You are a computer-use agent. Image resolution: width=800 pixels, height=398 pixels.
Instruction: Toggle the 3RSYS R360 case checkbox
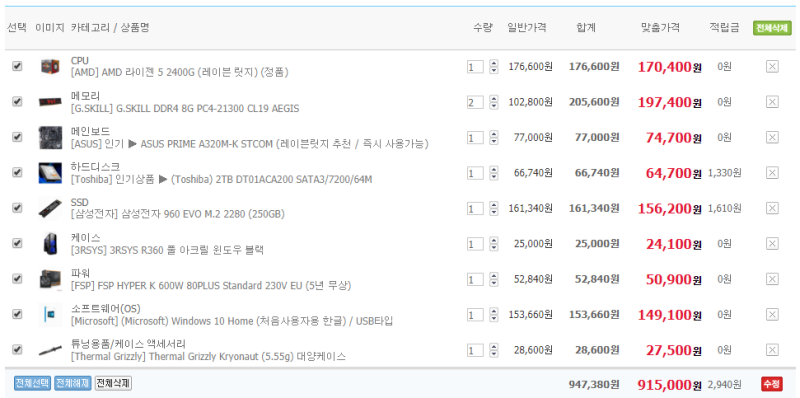click(17, 243)
